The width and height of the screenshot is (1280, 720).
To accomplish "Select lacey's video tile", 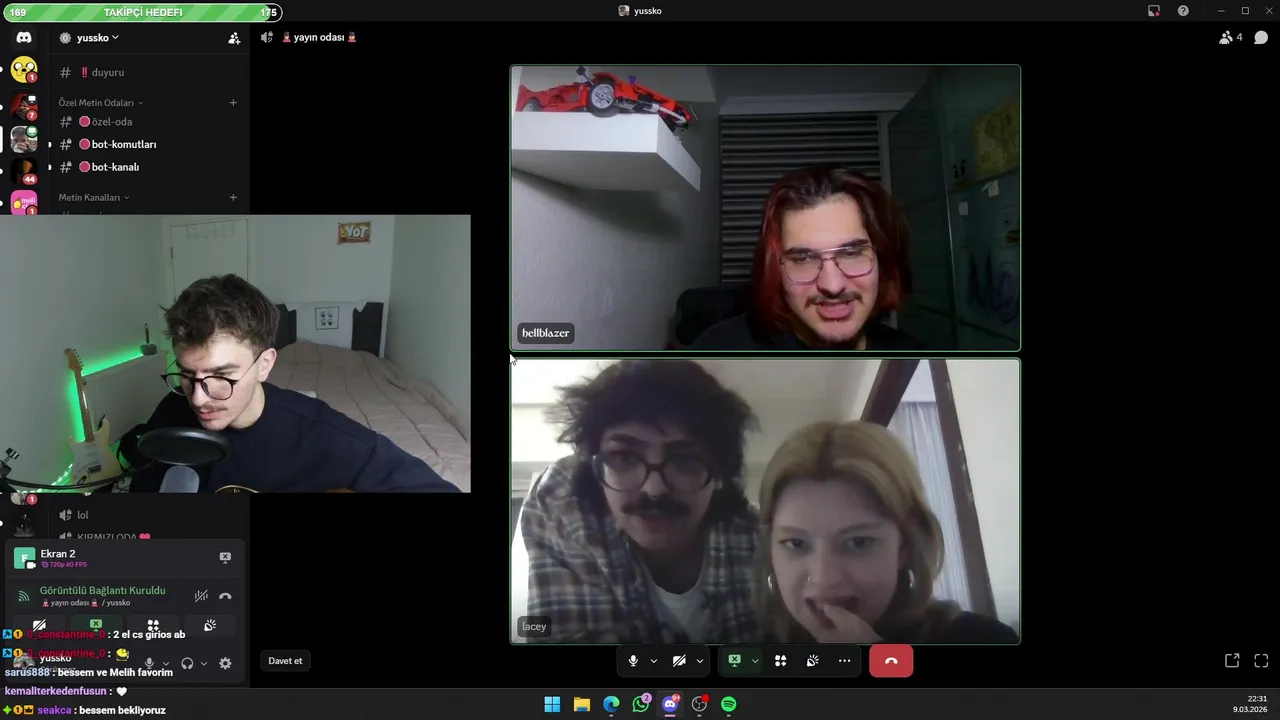I will pos(766,501).
